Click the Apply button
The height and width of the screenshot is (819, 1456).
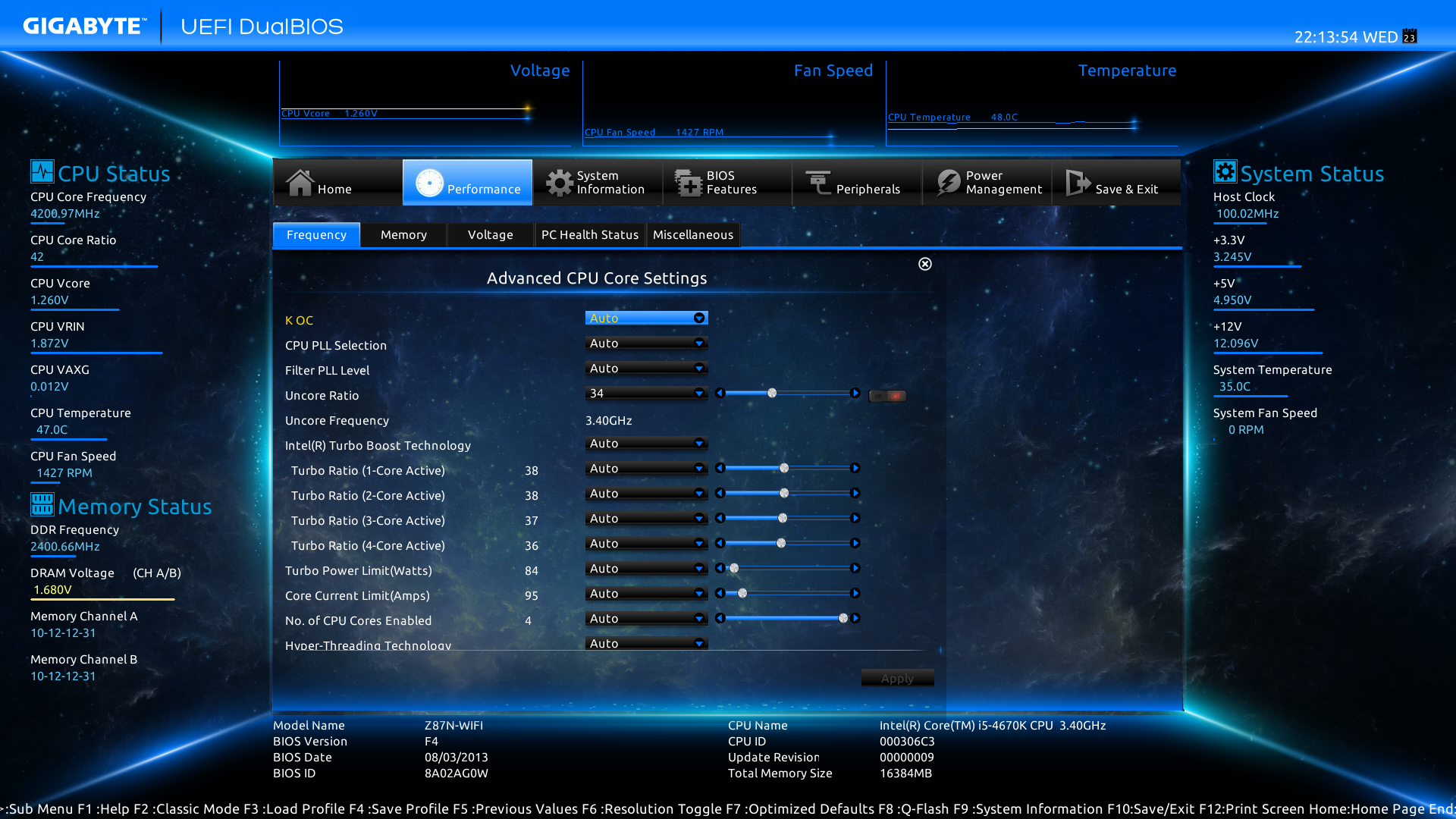click(897, 678)
